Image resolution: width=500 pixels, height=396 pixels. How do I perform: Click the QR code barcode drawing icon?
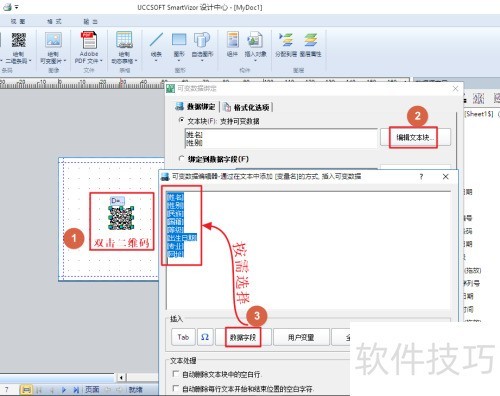pos(19,40)
